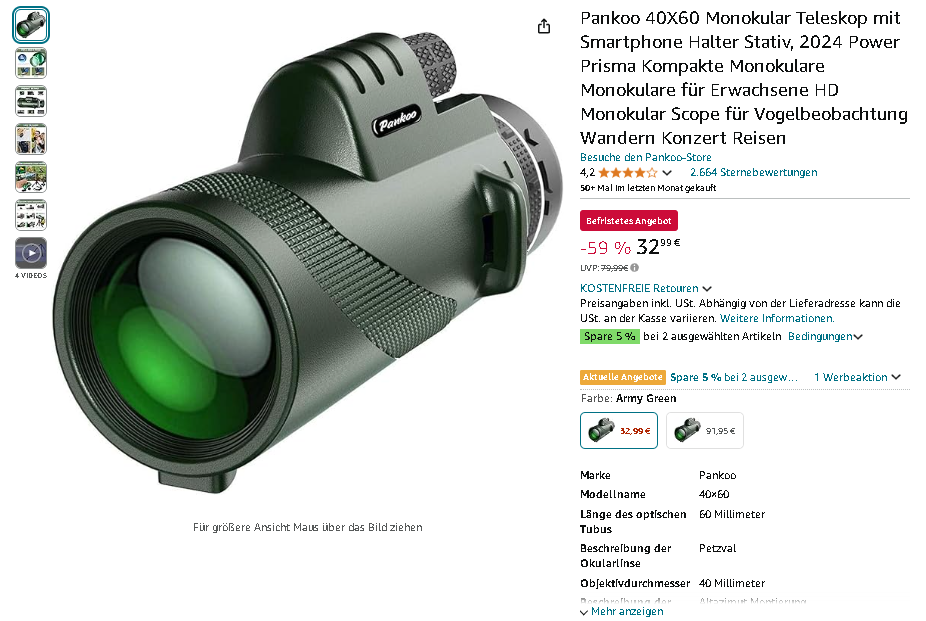926x621 pixels.
Task: Open the star rating breakdown chevron
Action: click(x=667, y=173)
